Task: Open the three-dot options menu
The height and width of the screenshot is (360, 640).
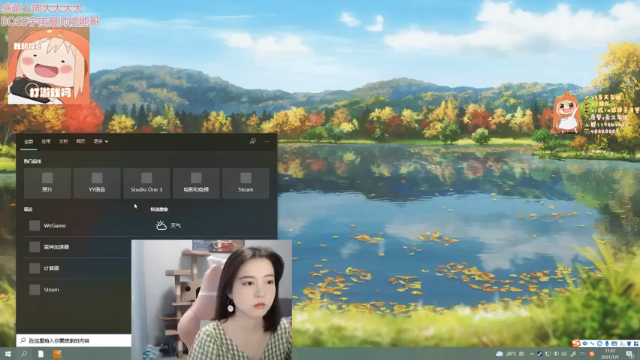Action: (267, 141)
